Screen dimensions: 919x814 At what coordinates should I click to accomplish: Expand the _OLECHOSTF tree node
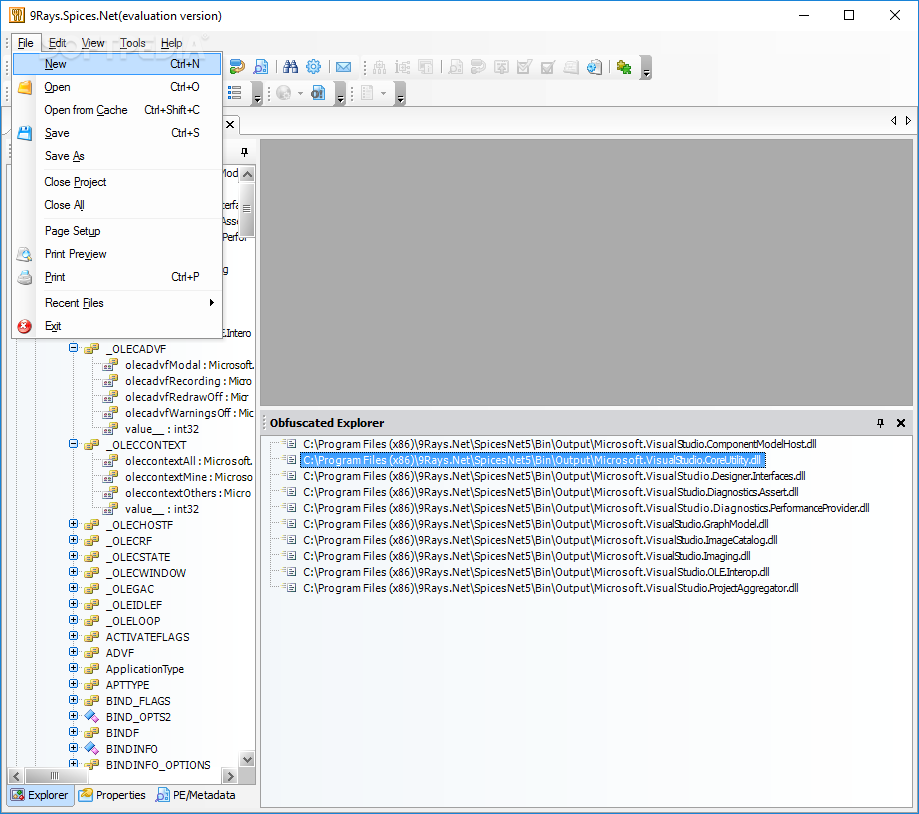73,524
